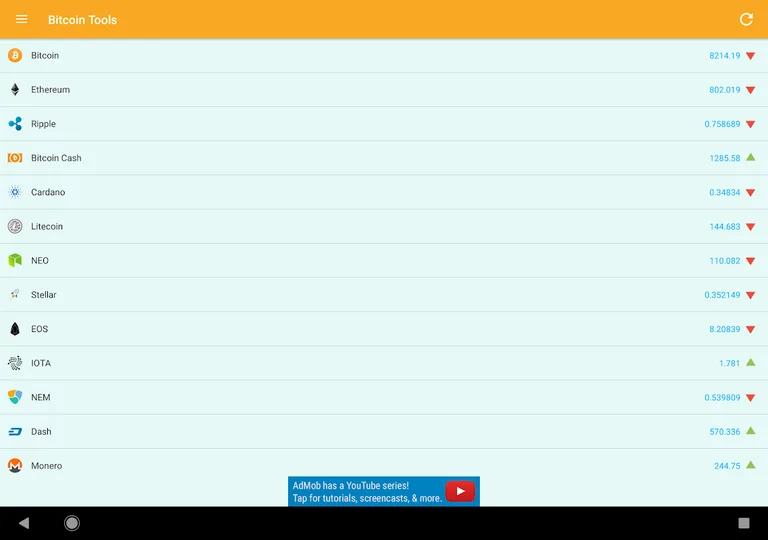
Task: Click the Litecoin logo icon
Action: [15, 226]
